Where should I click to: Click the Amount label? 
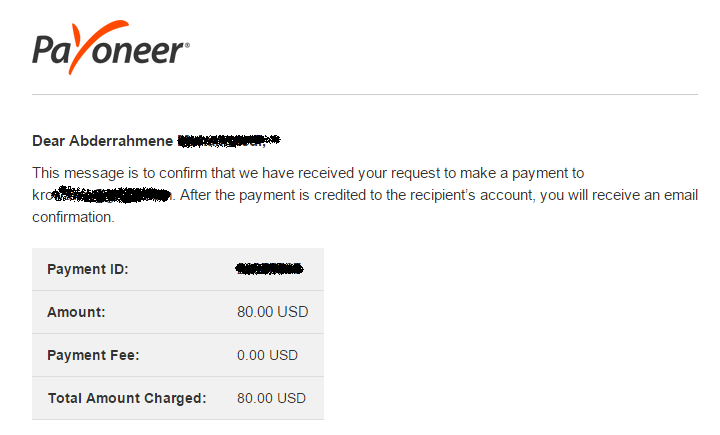coord(76,312)
